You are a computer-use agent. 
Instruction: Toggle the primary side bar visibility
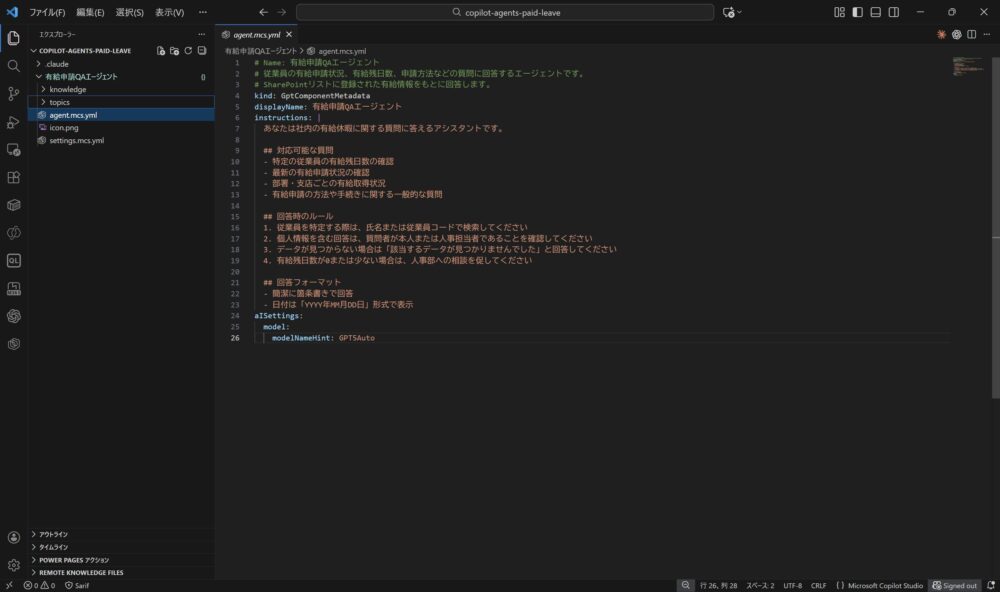coord(857,12)
